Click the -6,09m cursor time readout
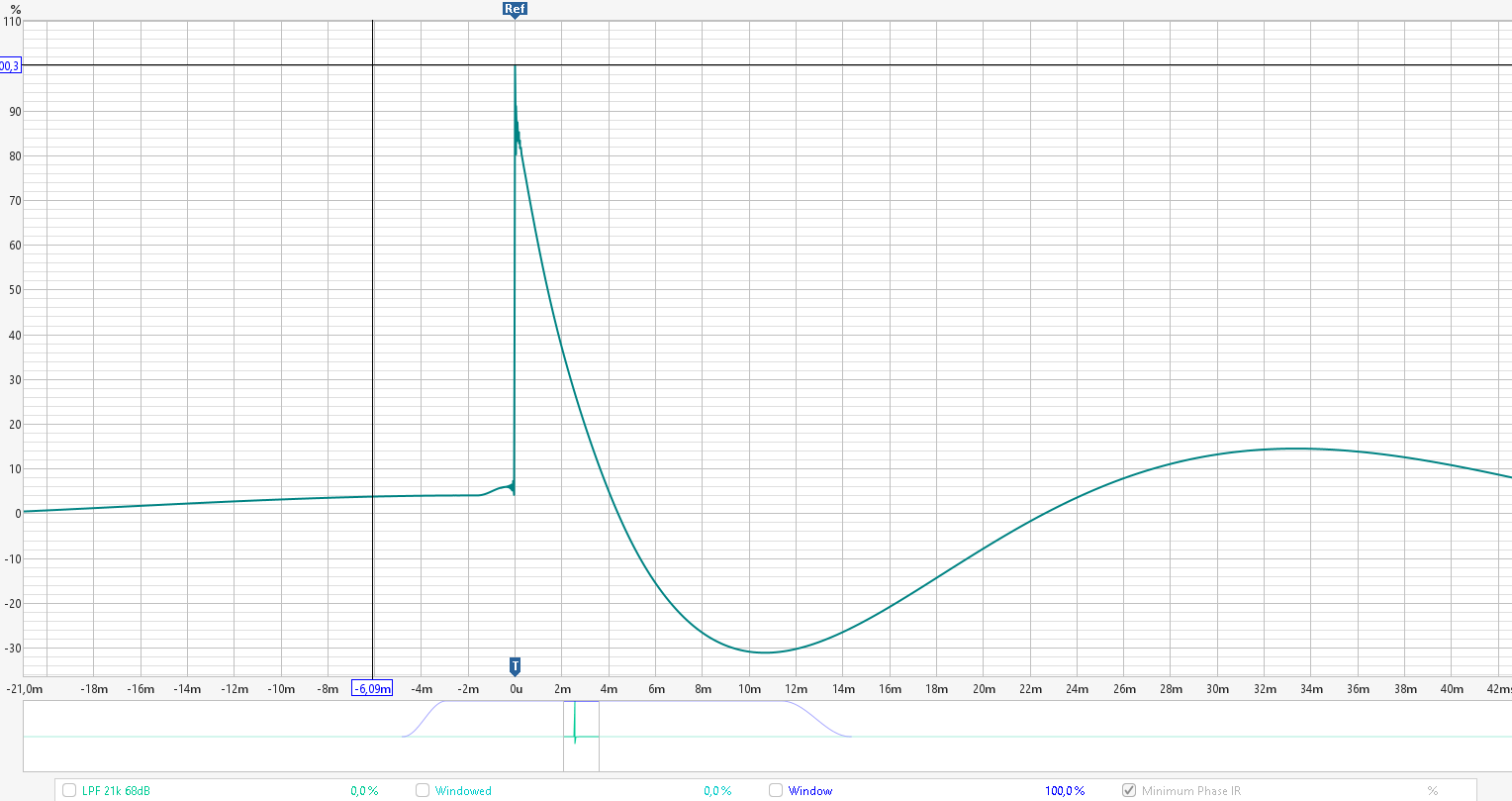 point(373,689)
